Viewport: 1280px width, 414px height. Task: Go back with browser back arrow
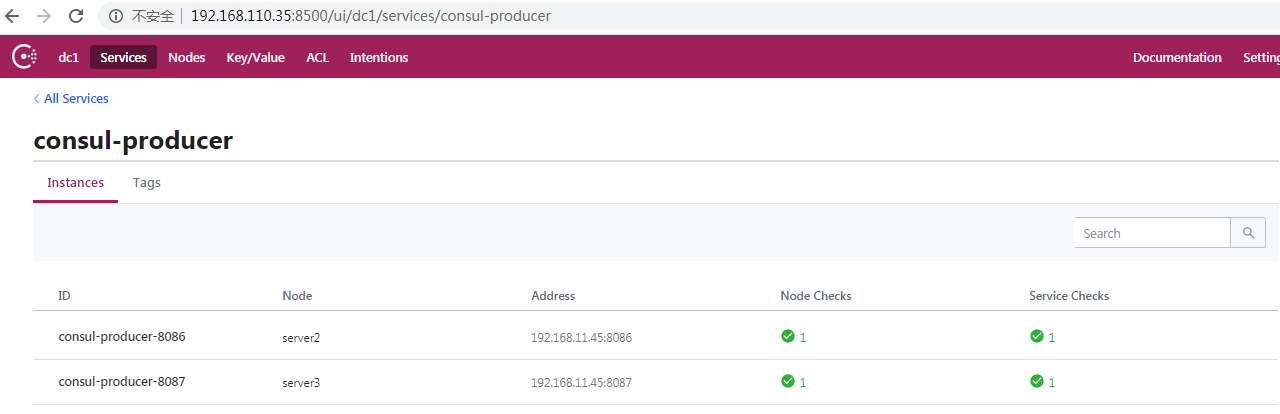click(x=13, y=16)
